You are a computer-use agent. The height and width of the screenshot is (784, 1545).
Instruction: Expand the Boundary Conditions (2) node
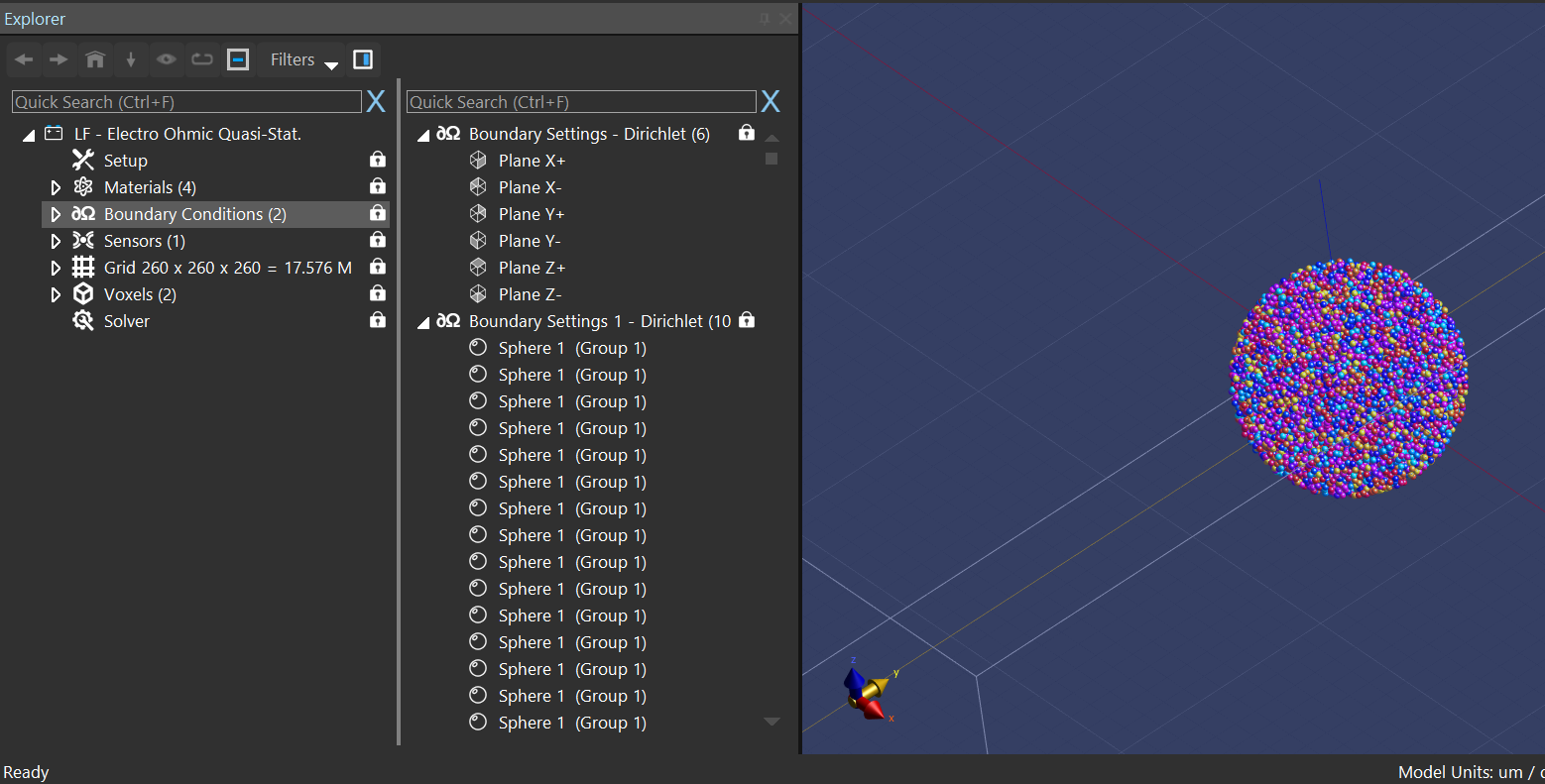coord(56,214)
